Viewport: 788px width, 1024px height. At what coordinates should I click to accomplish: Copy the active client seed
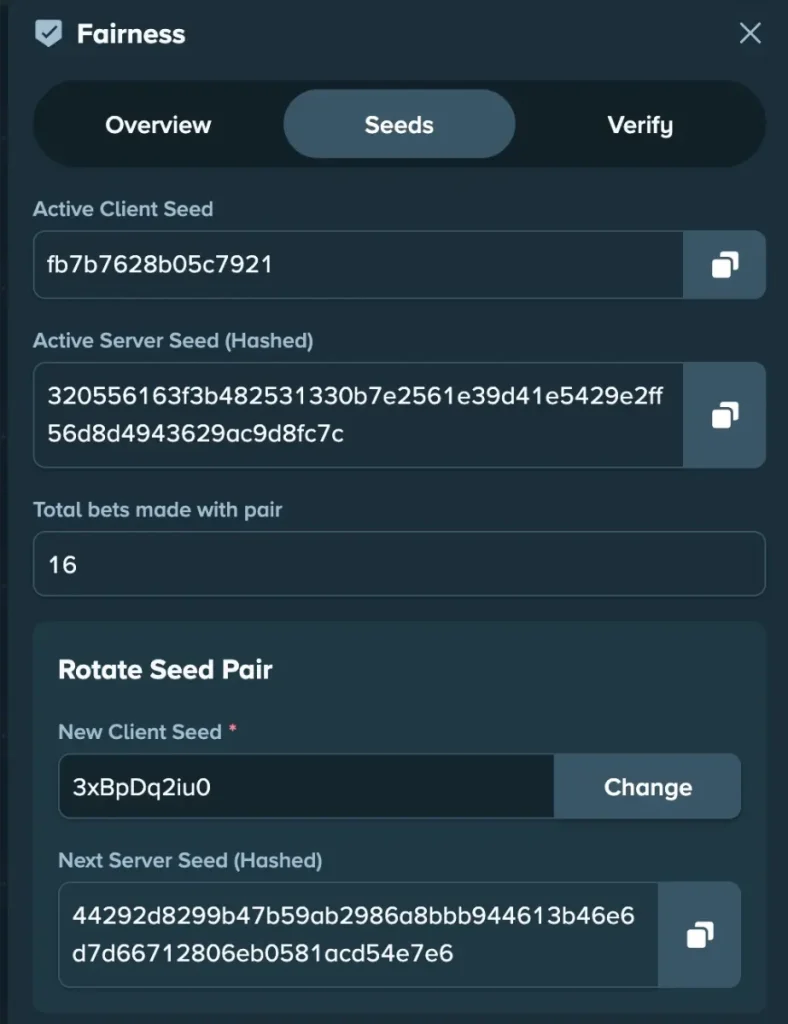(724, 265)
